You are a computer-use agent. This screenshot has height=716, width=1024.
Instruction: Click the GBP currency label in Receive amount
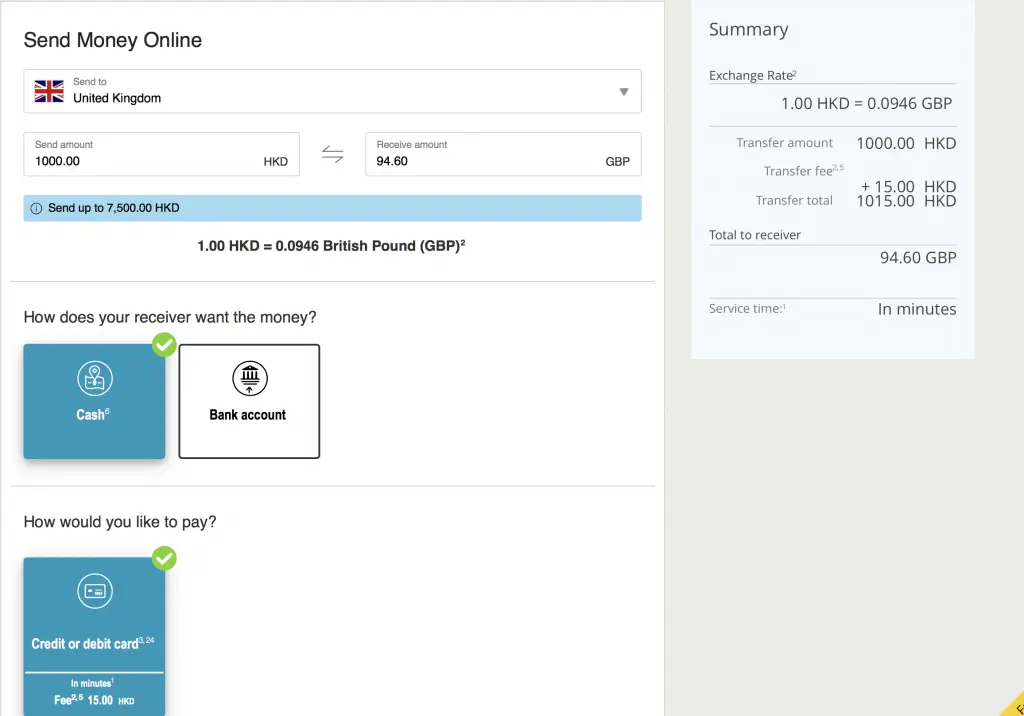tap(617, 162)
